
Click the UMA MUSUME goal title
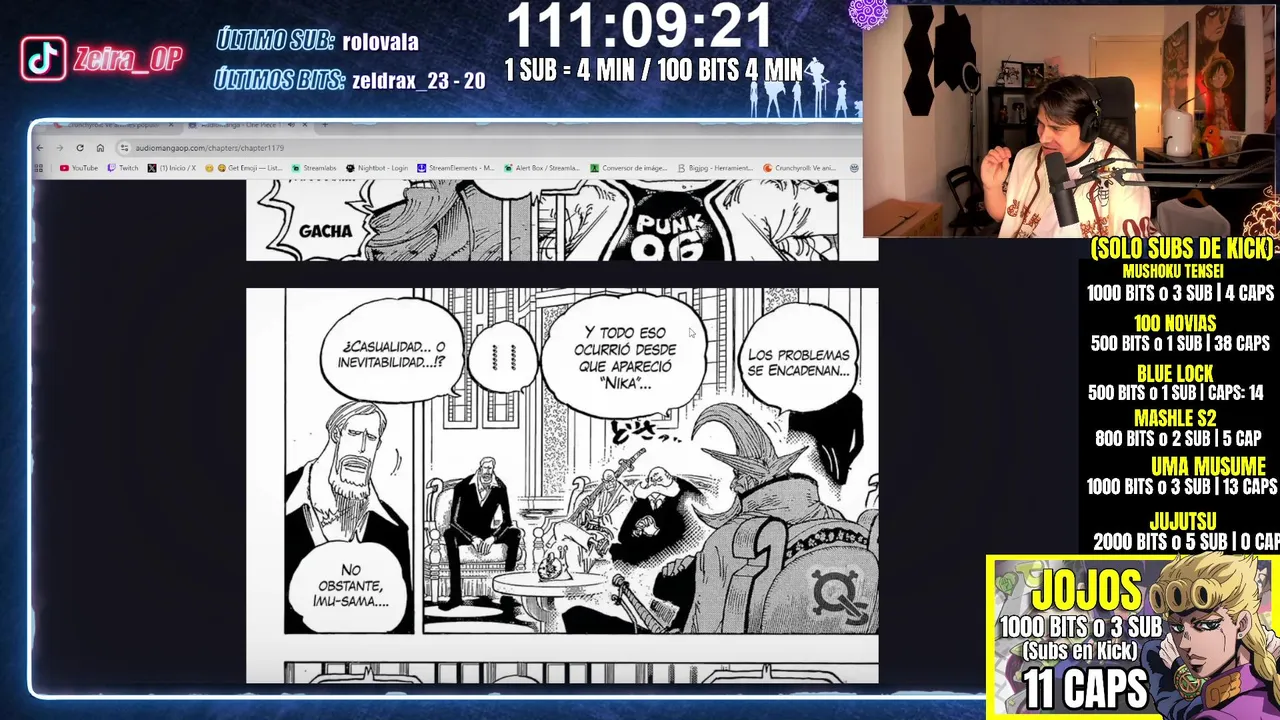(1208, 467)
